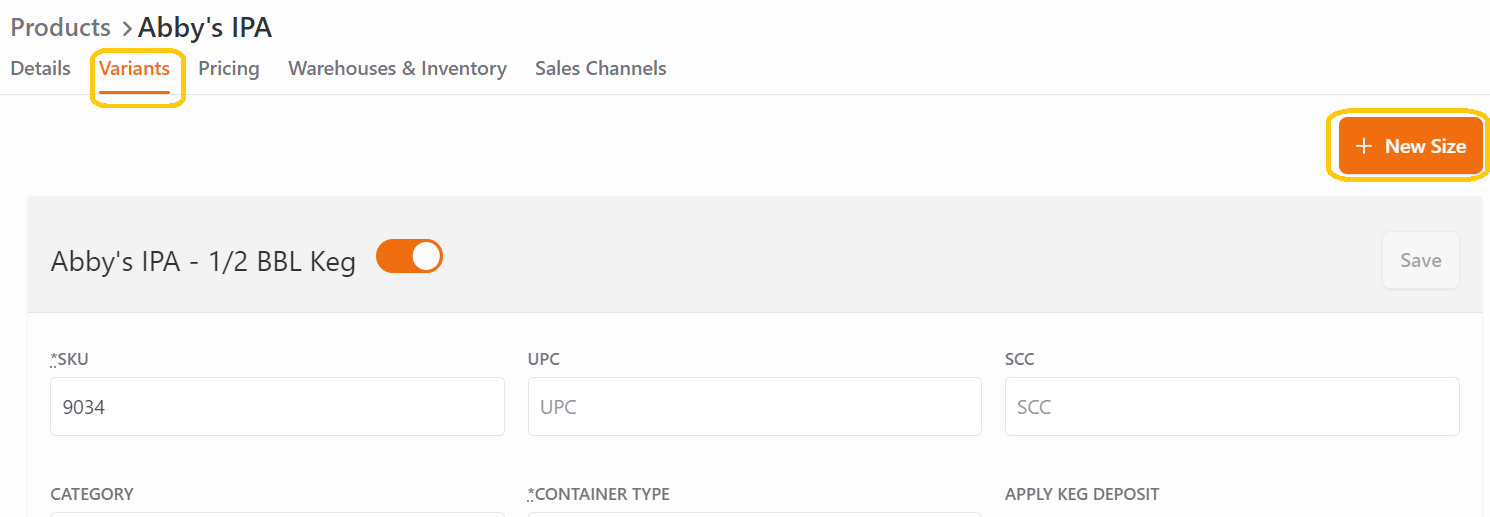Click the SKU field label

click(x=70, y=359)
